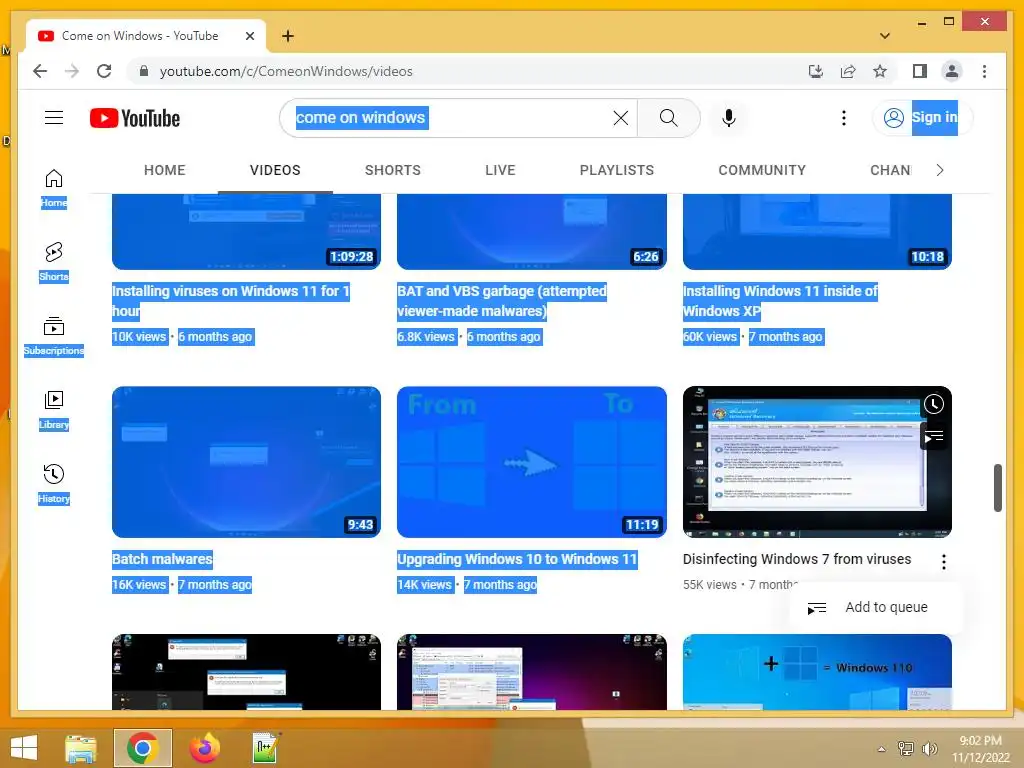This screenshot has height=768, width=1024.
Task: Click queue icon on Disinfecting Windows 7 thumbnail
Action: coord(934,436)
